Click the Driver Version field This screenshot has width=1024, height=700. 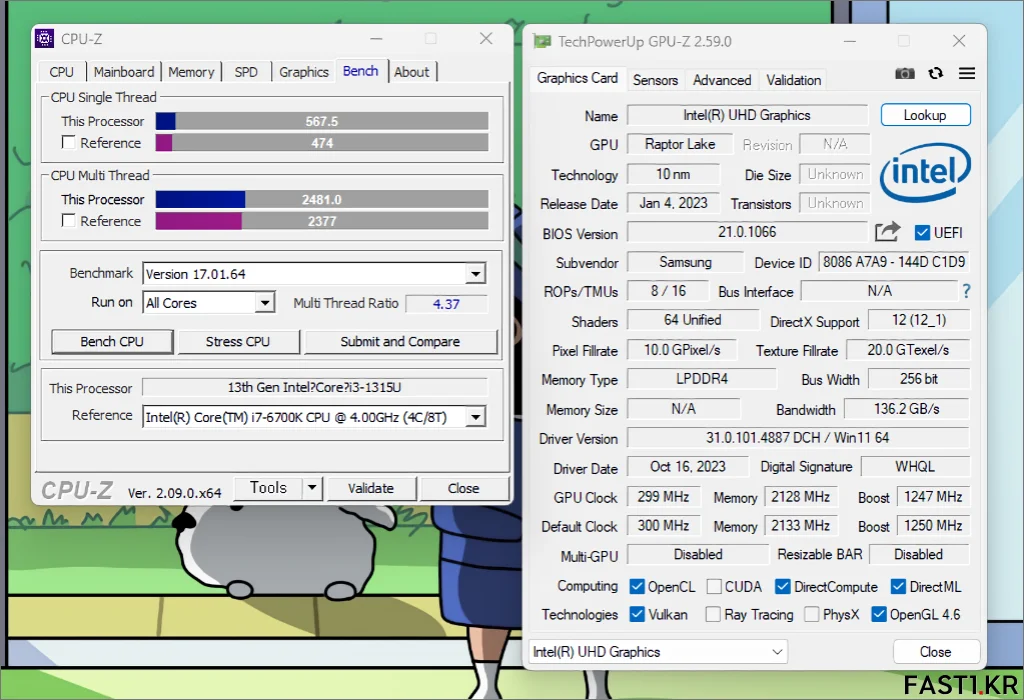[x=797, y=438]
